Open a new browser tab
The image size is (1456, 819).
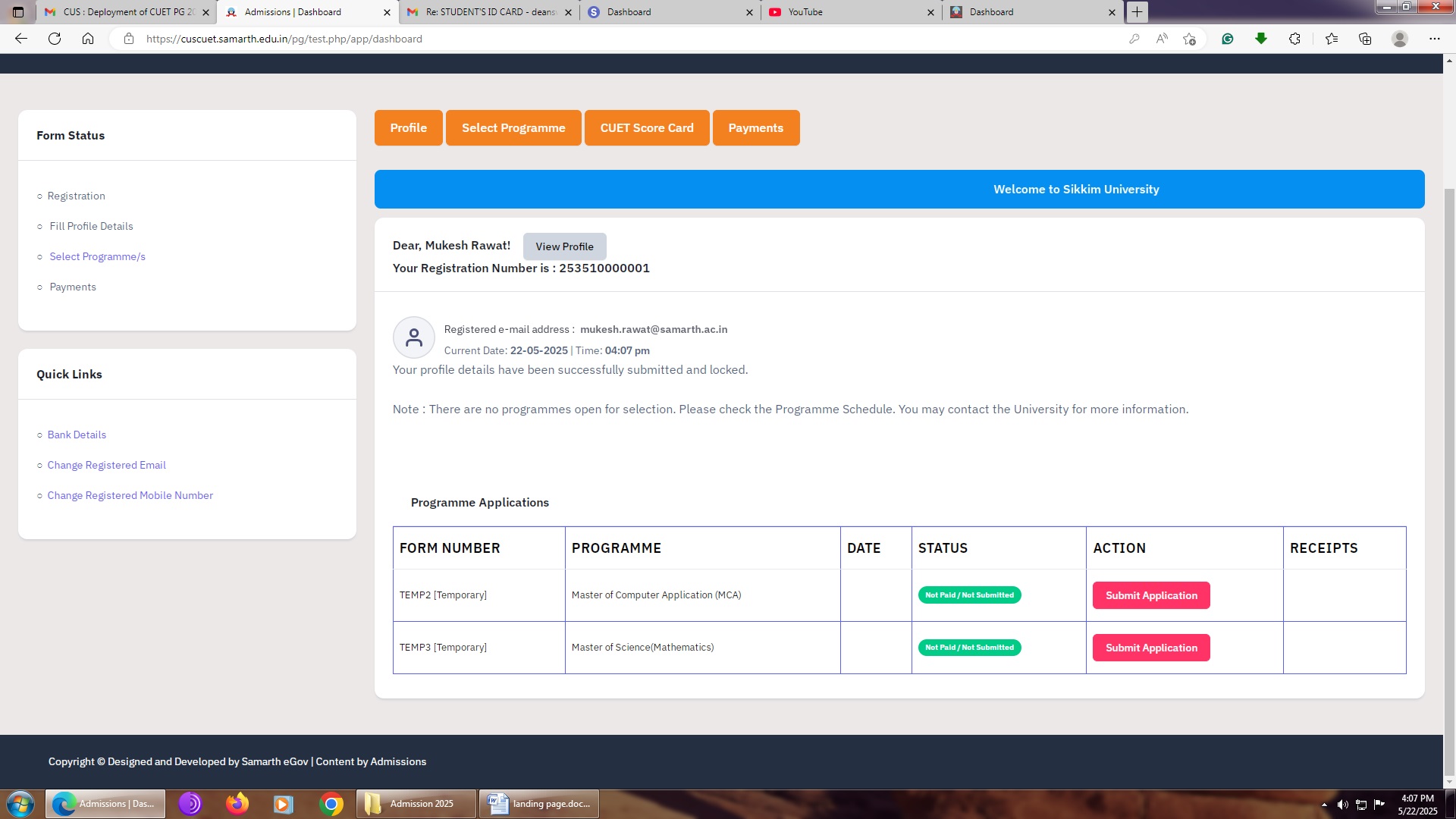coord(1137,11)
